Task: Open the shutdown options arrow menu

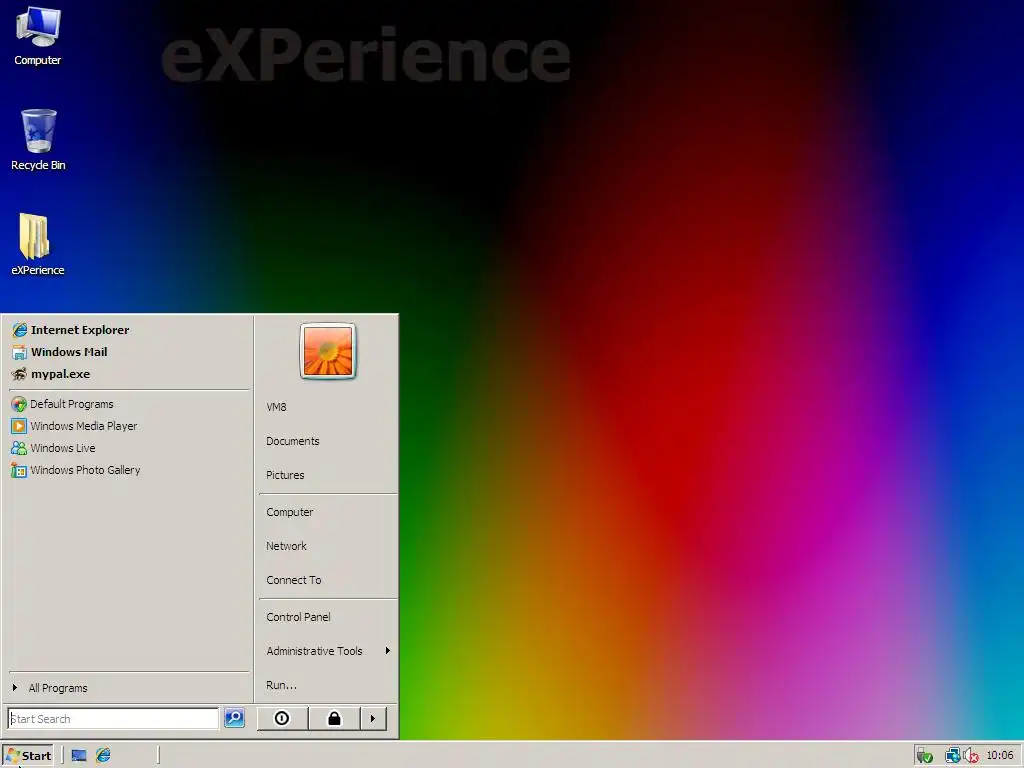Action: point(373,718)
